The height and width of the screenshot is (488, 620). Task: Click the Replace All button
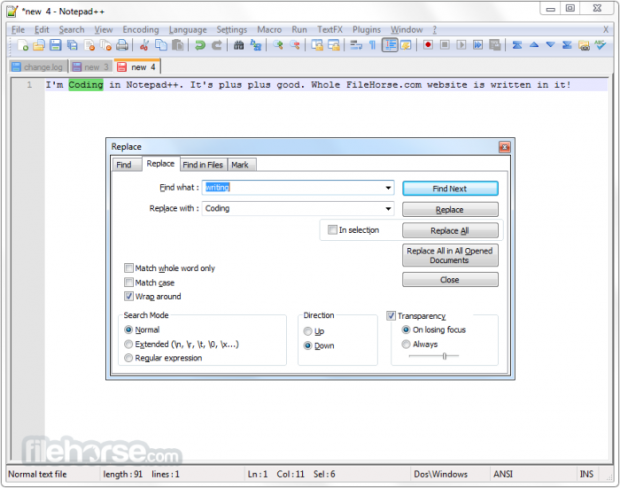[449, 231]
